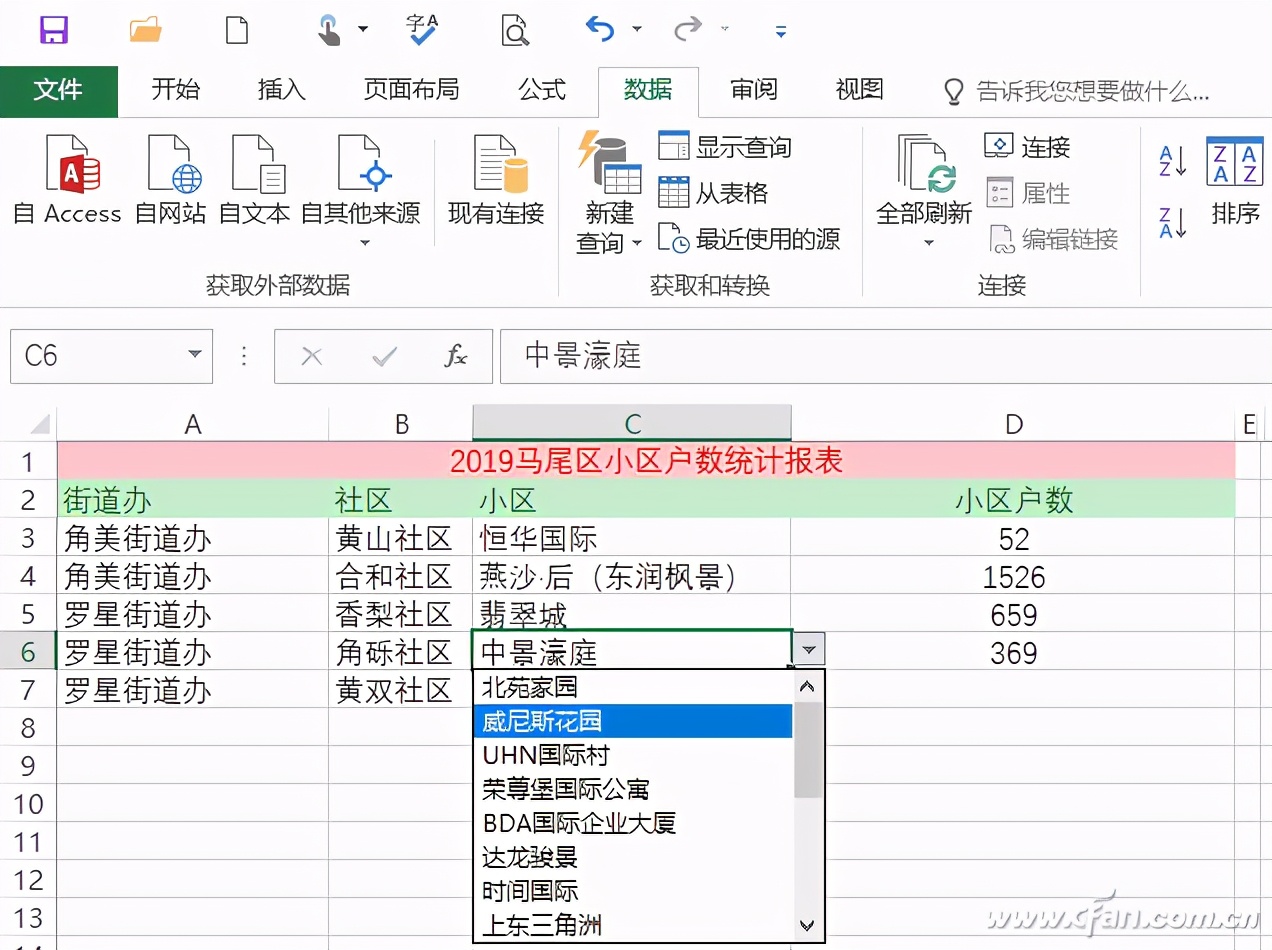The width and height of the screenshot is (1272, 950).
Task: Open print preview icon
Action: 515,29
